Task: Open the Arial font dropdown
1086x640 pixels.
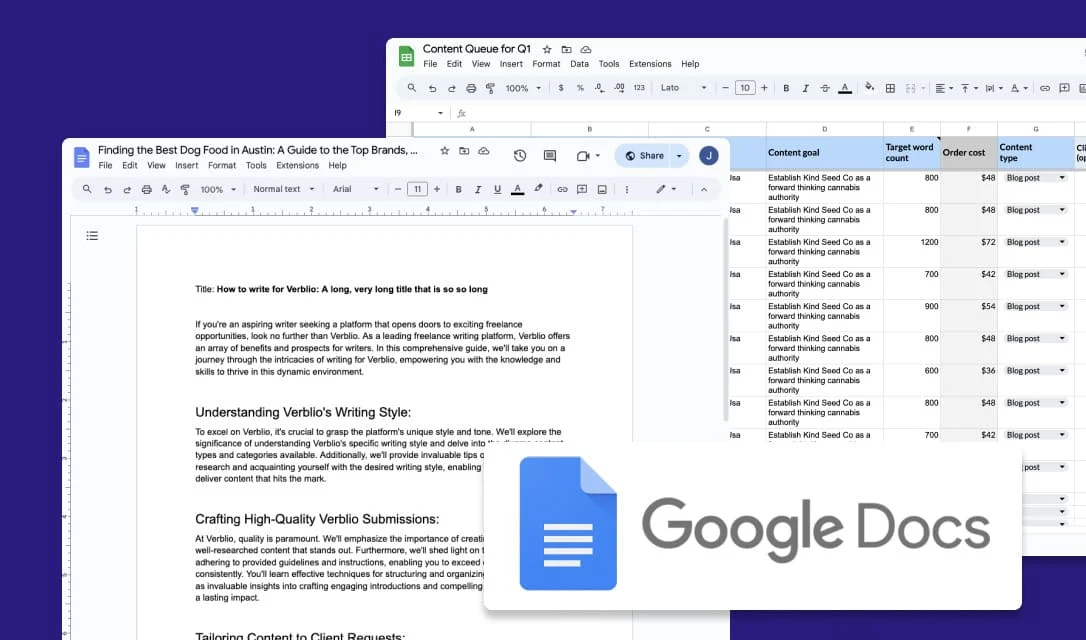Action: pos(356,189)
